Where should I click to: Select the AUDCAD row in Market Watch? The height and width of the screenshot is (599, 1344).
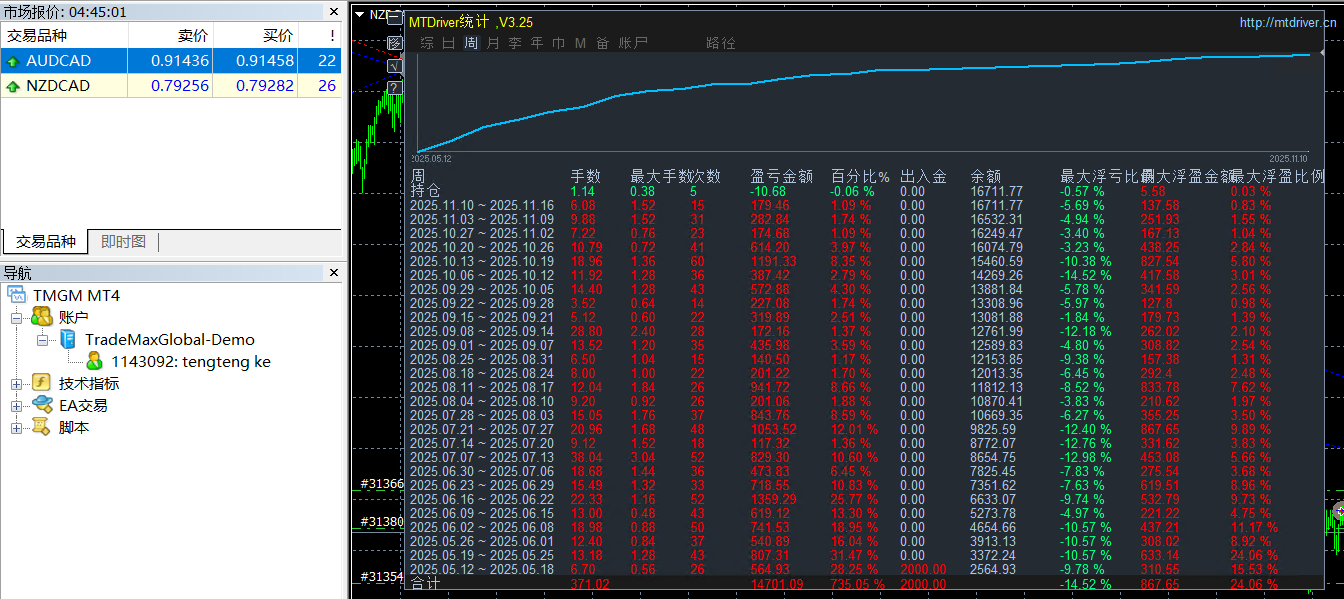pyautogui.click(x=171, y=61)
